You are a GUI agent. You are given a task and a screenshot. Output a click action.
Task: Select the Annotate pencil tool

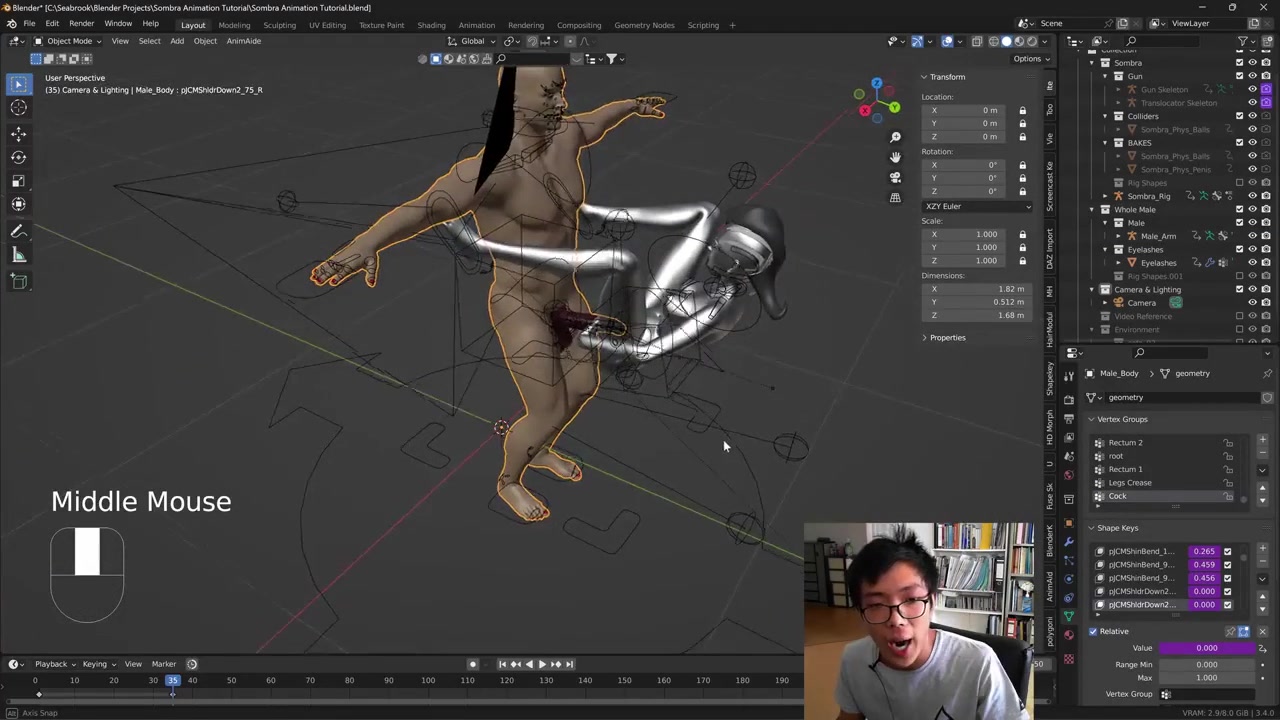tap(18, 231)
